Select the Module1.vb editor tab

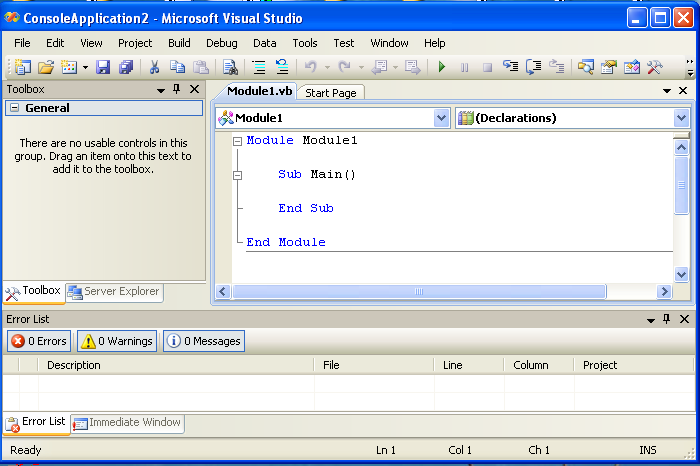click(259, 91)
